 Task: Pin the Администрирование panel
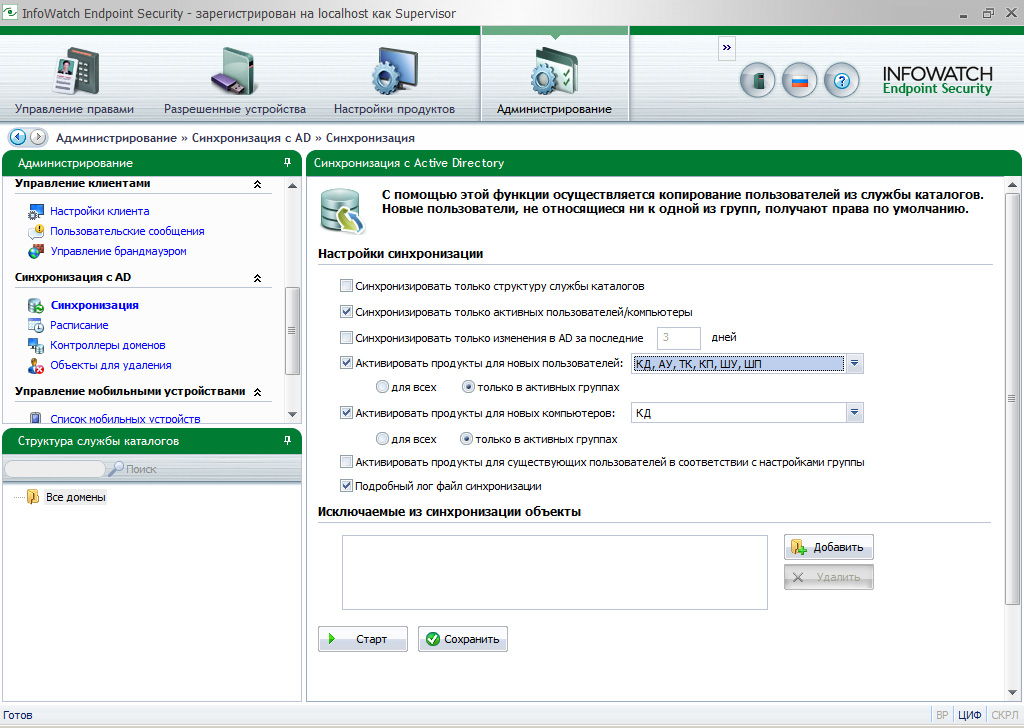pyautogui.click(x=287, y=163)
